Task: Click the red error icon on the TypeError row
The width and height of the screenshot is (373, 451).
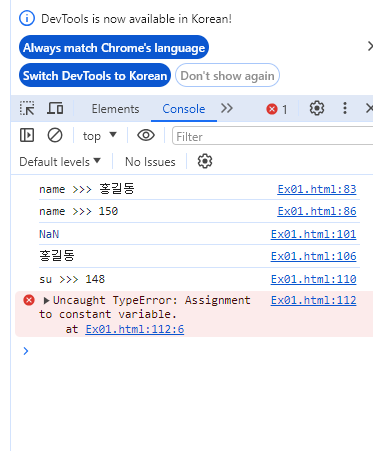Action: (29, 300)
